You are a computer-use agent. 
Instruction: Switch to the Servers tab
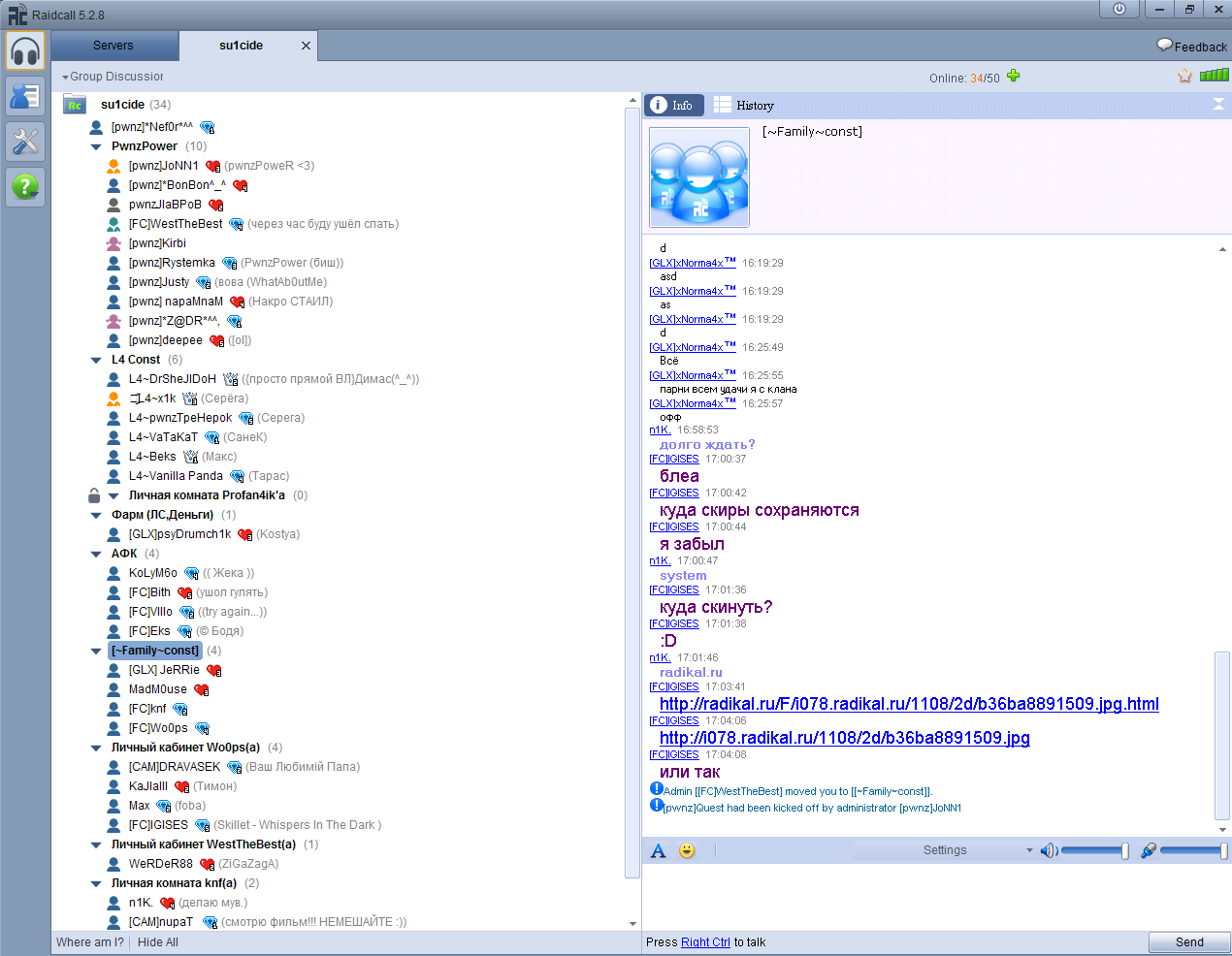coord(113,46)
